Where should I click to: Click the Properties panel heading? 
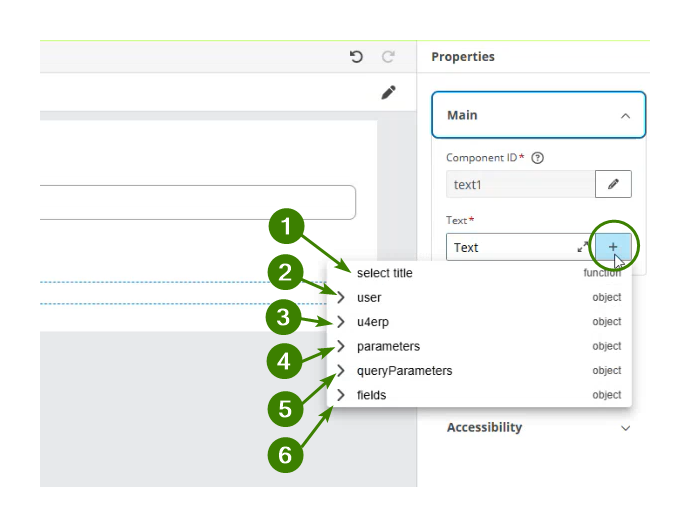463,57
